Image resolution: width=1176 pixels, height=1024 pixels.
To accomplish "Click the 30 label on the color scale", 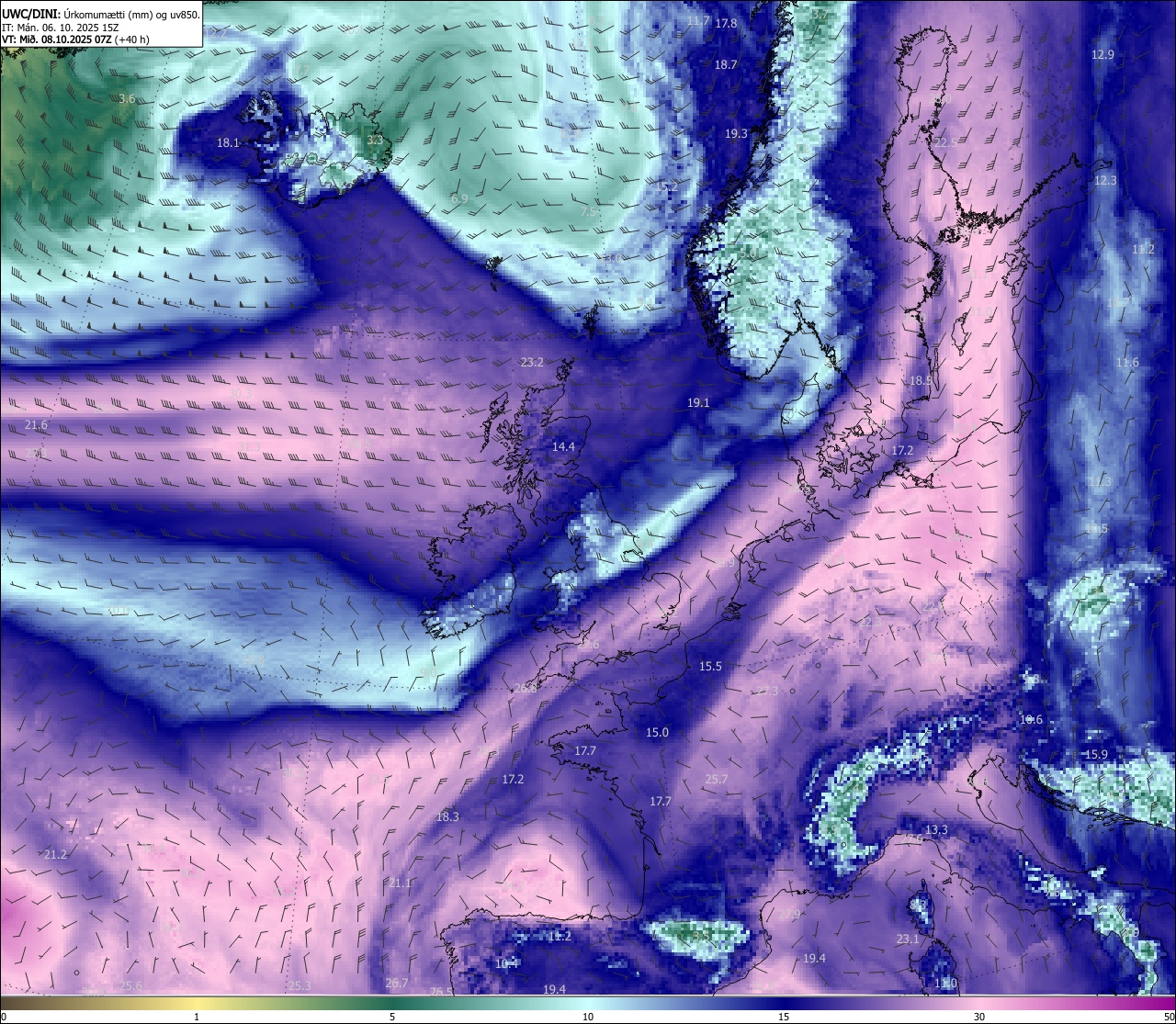I will click(979, 1017).
